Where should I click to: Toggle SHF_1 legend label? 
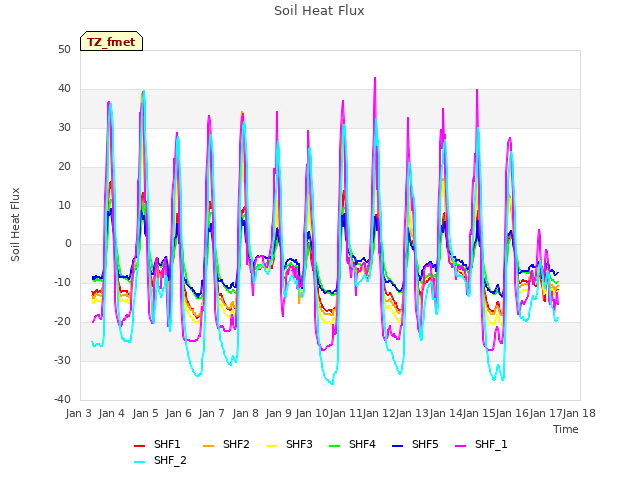(x=491, y=444)
